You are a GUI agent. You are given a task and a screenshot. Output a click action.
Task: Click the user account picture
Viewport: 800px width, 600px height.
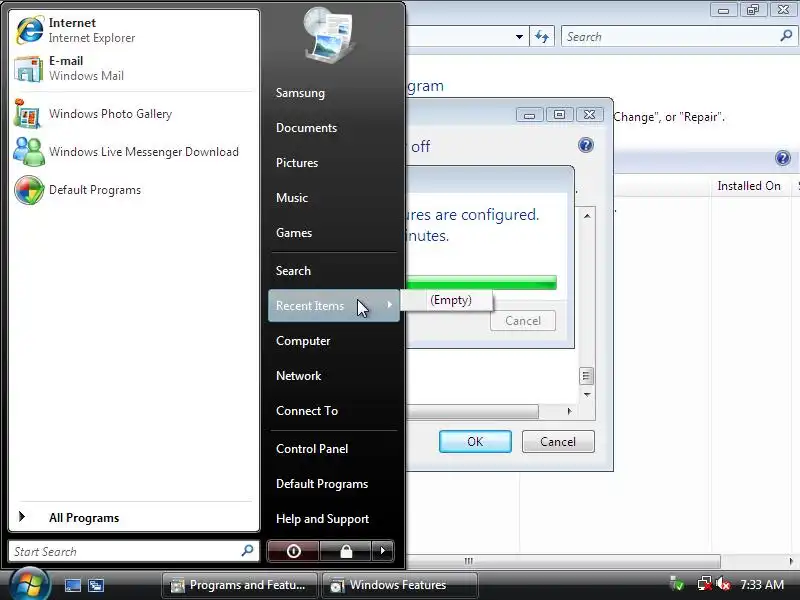(x=328, y=35)
